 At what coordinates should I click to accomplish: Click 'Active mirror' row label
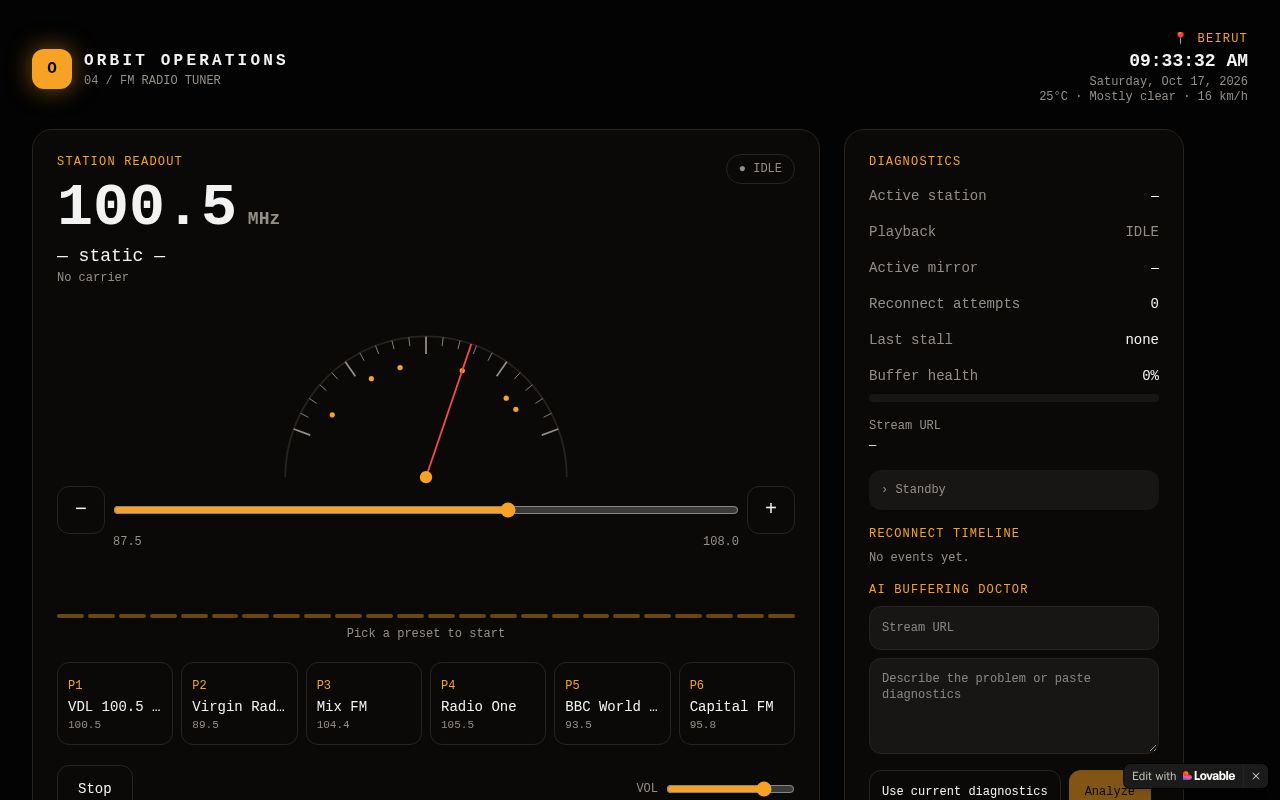tap(923, 268)
